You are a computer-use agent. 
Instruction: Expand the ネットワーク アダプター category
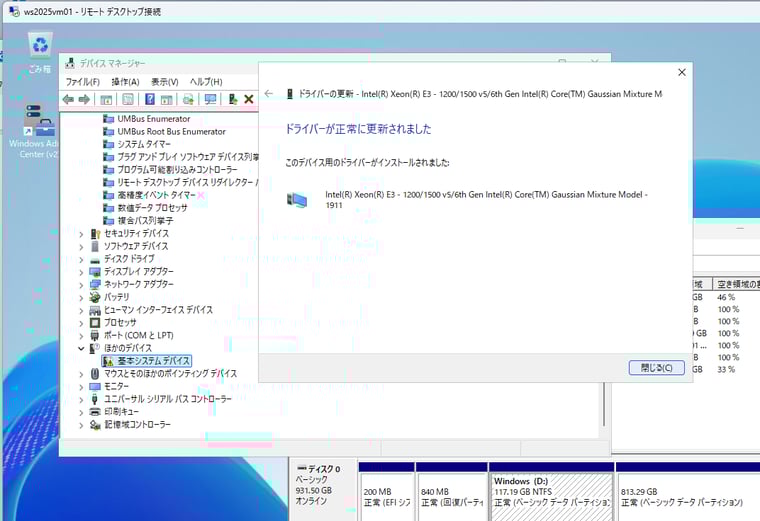tap(81, 284)
